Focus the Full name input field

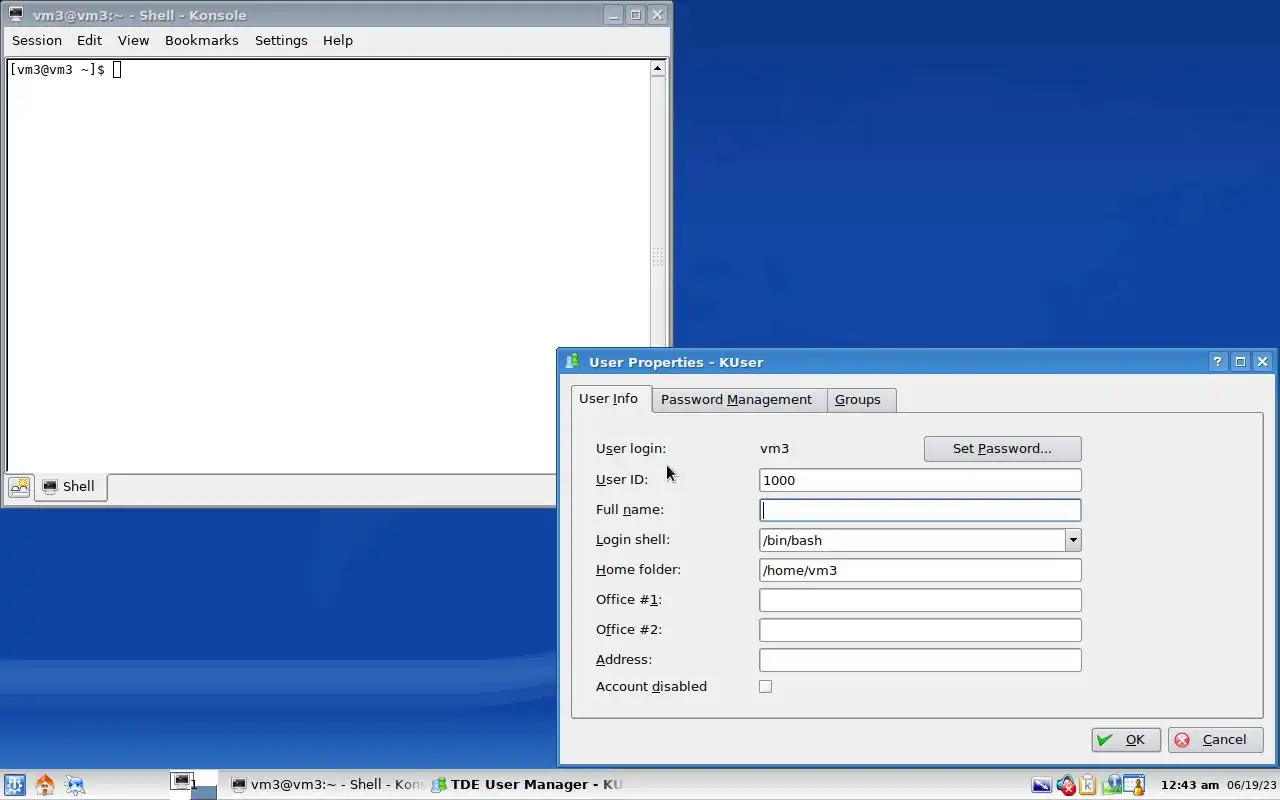tap(920, 510)
